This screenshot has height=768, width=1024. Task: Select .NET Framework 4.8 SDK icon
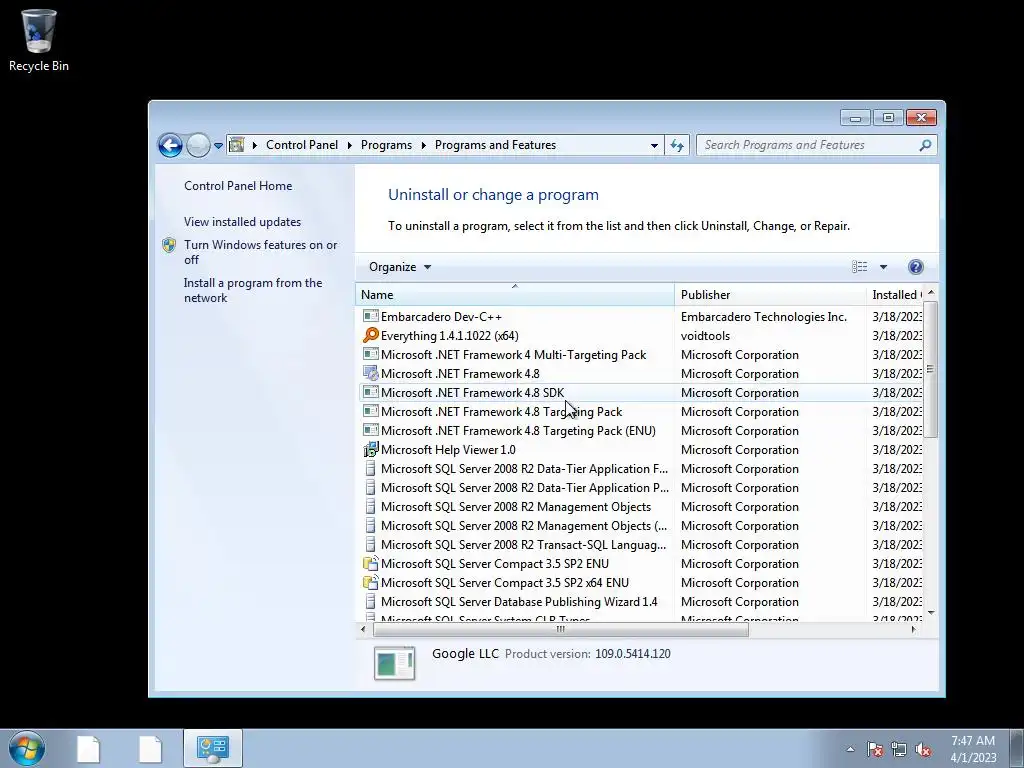click(370, 392)
